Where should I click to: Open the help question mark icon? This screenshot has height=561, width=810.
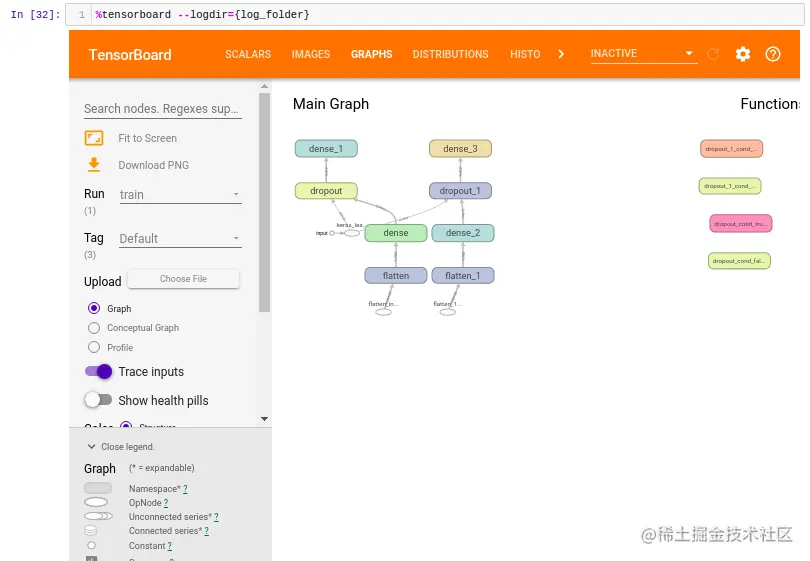pos(772,54)
